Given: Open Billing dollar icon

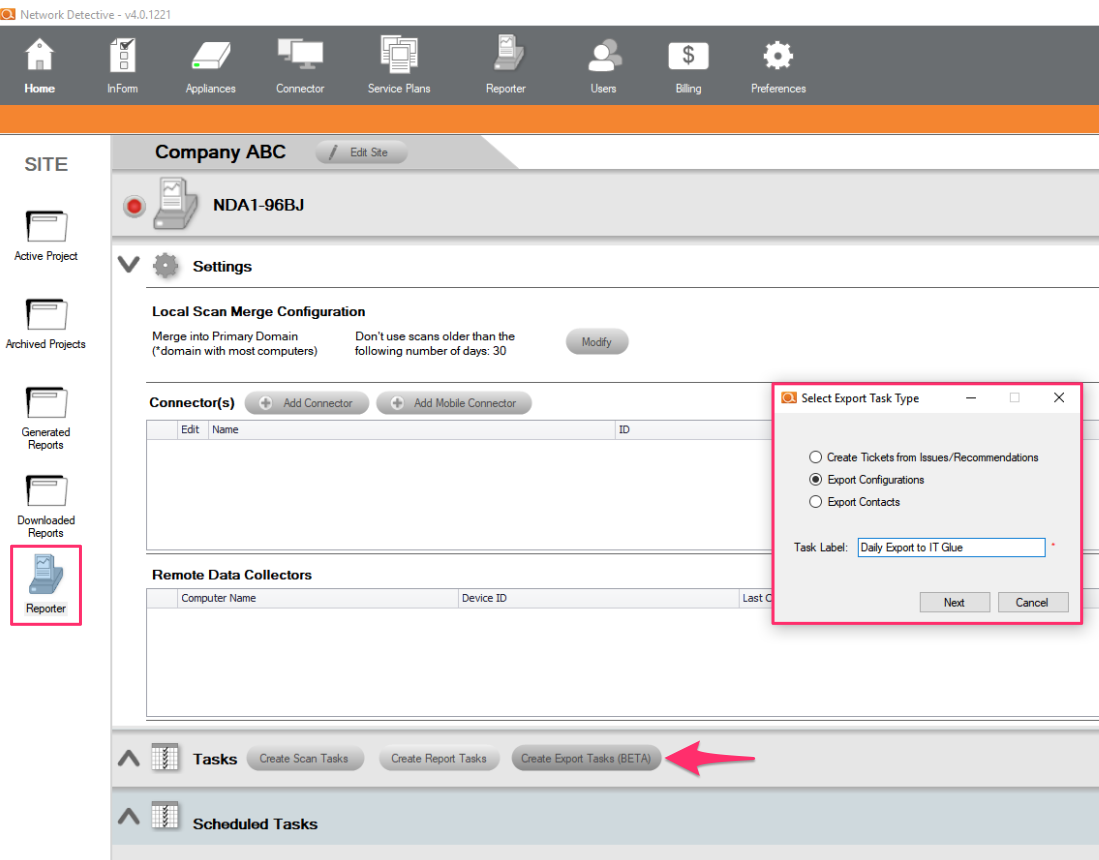Looking at the screenshot, I should click(688, 58).
